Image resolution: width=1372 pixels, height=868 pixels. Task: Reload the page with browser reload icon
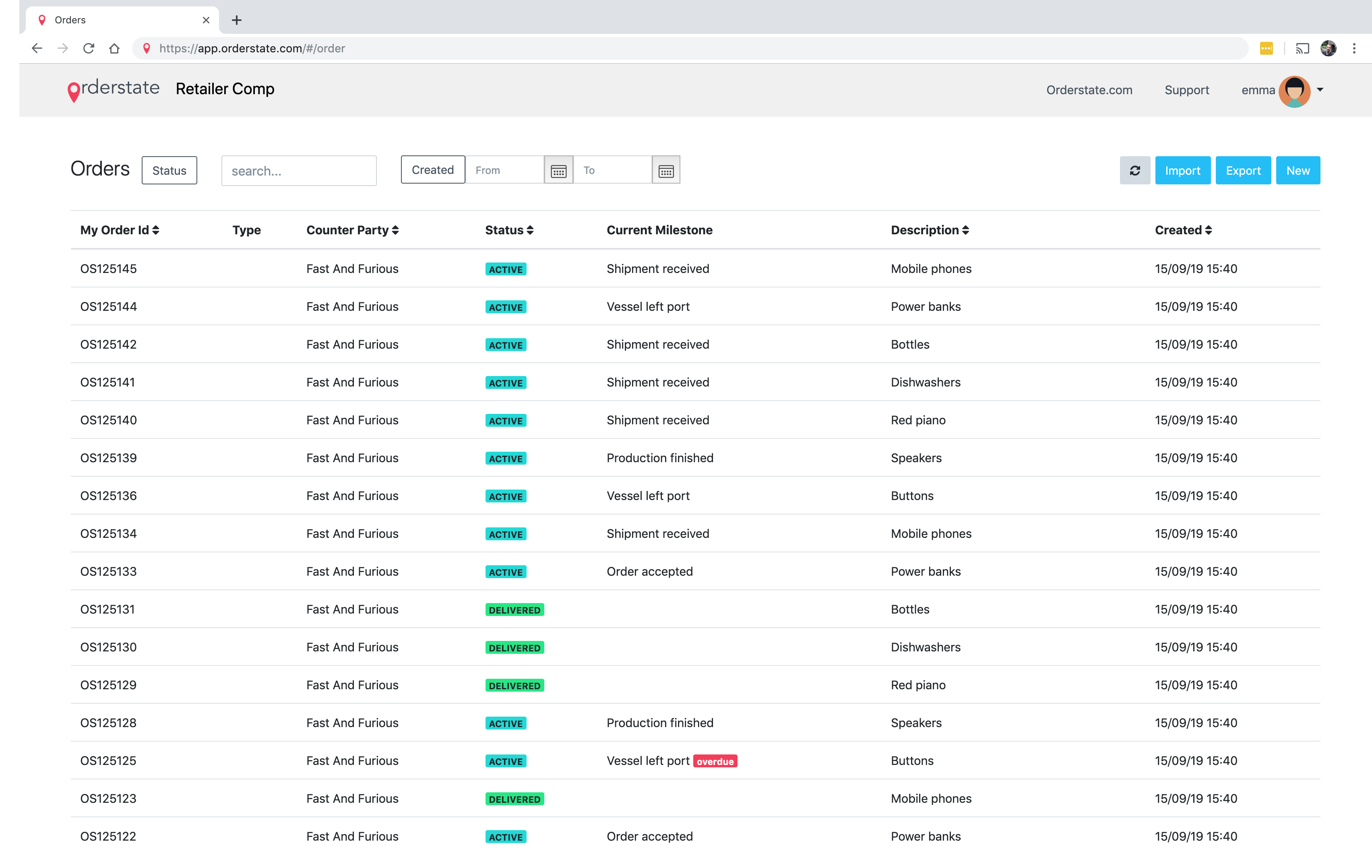tap(88, 48)
